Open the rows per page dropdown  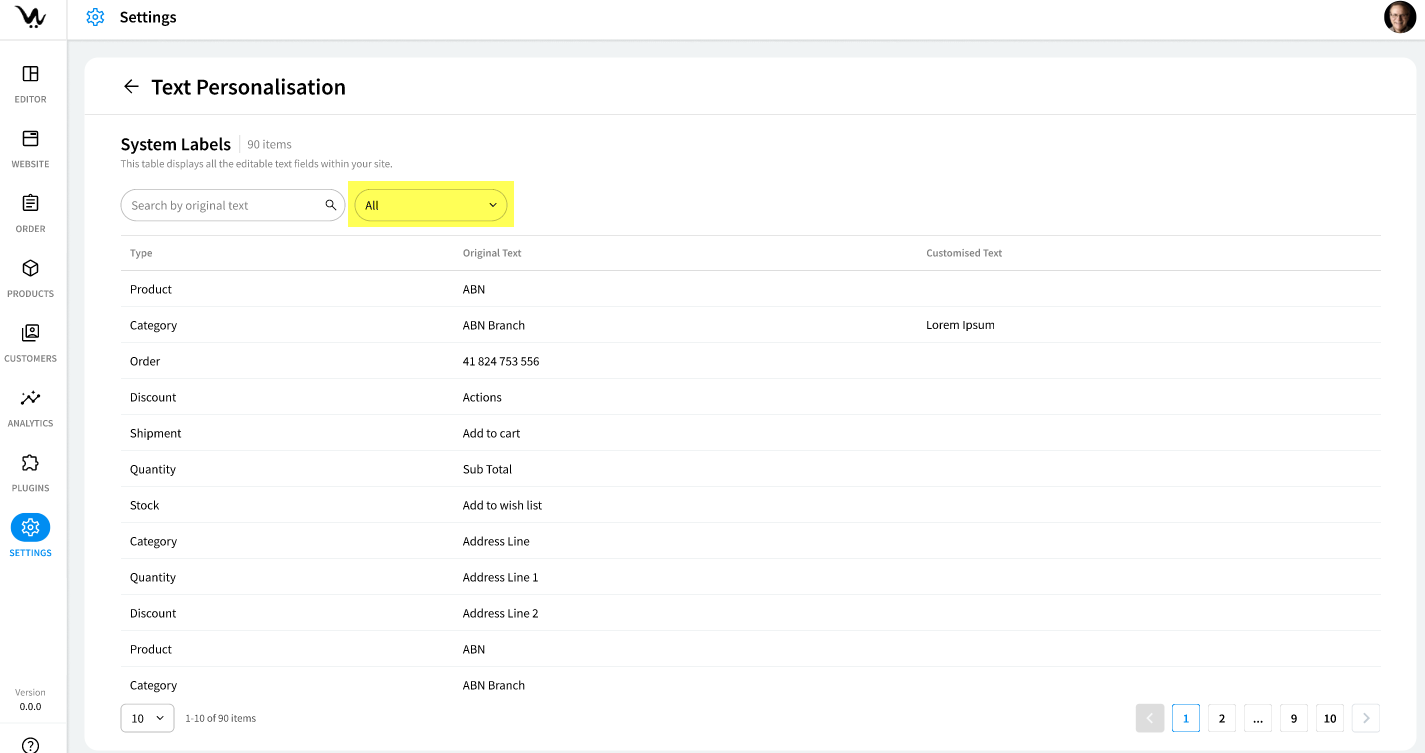pyautogui.click(x=147, y=718)
